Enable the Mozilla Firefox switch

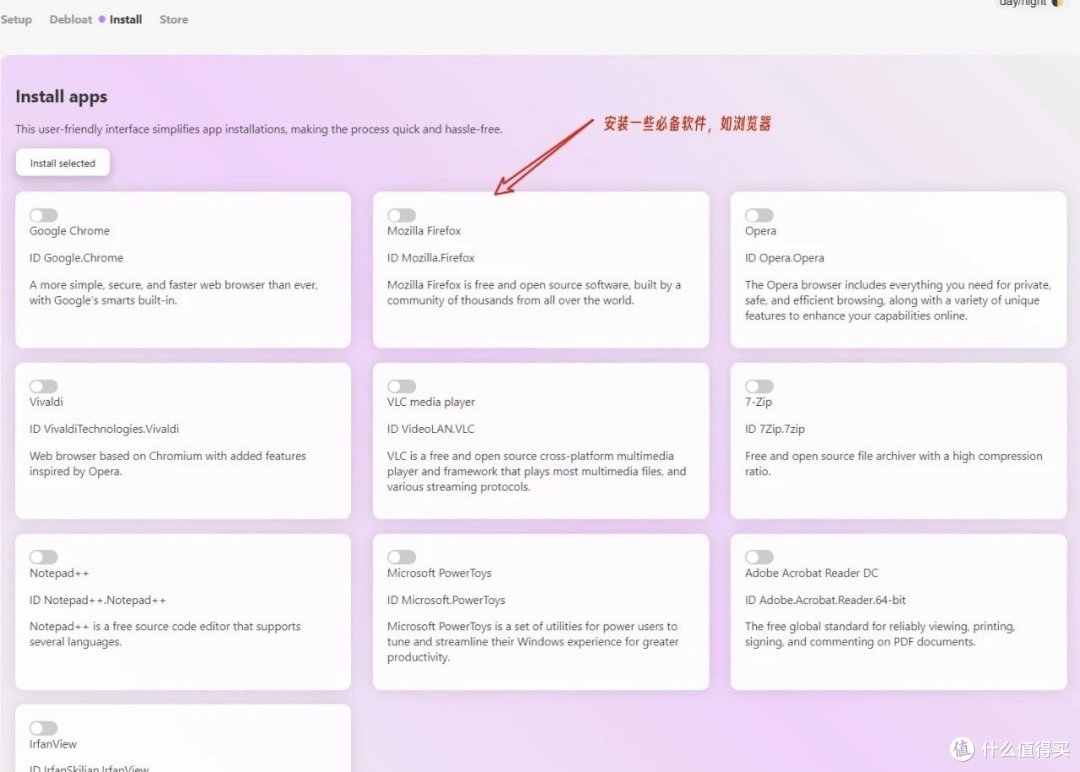click(x=402, y=215)
